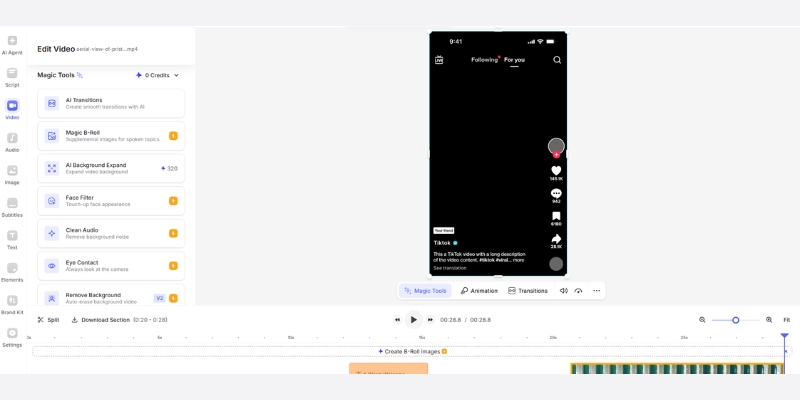Skip backward with the rewind button
The width and height of the screenshot is (800, 400).
(x=397, y=320)
